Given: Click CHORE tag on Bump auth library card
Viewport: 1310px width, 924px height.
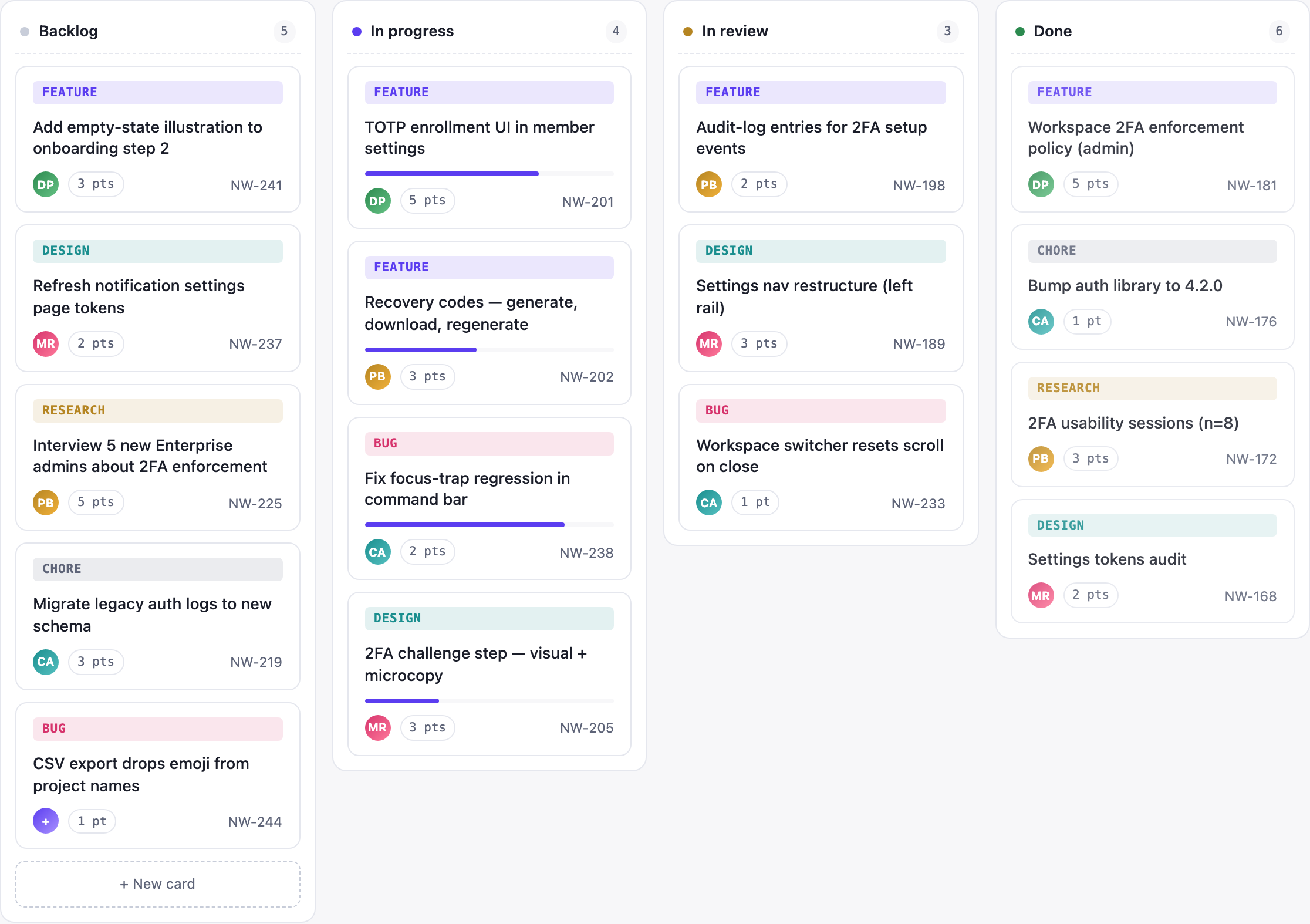Looking at the screenshot, I should click(1152, 251).
